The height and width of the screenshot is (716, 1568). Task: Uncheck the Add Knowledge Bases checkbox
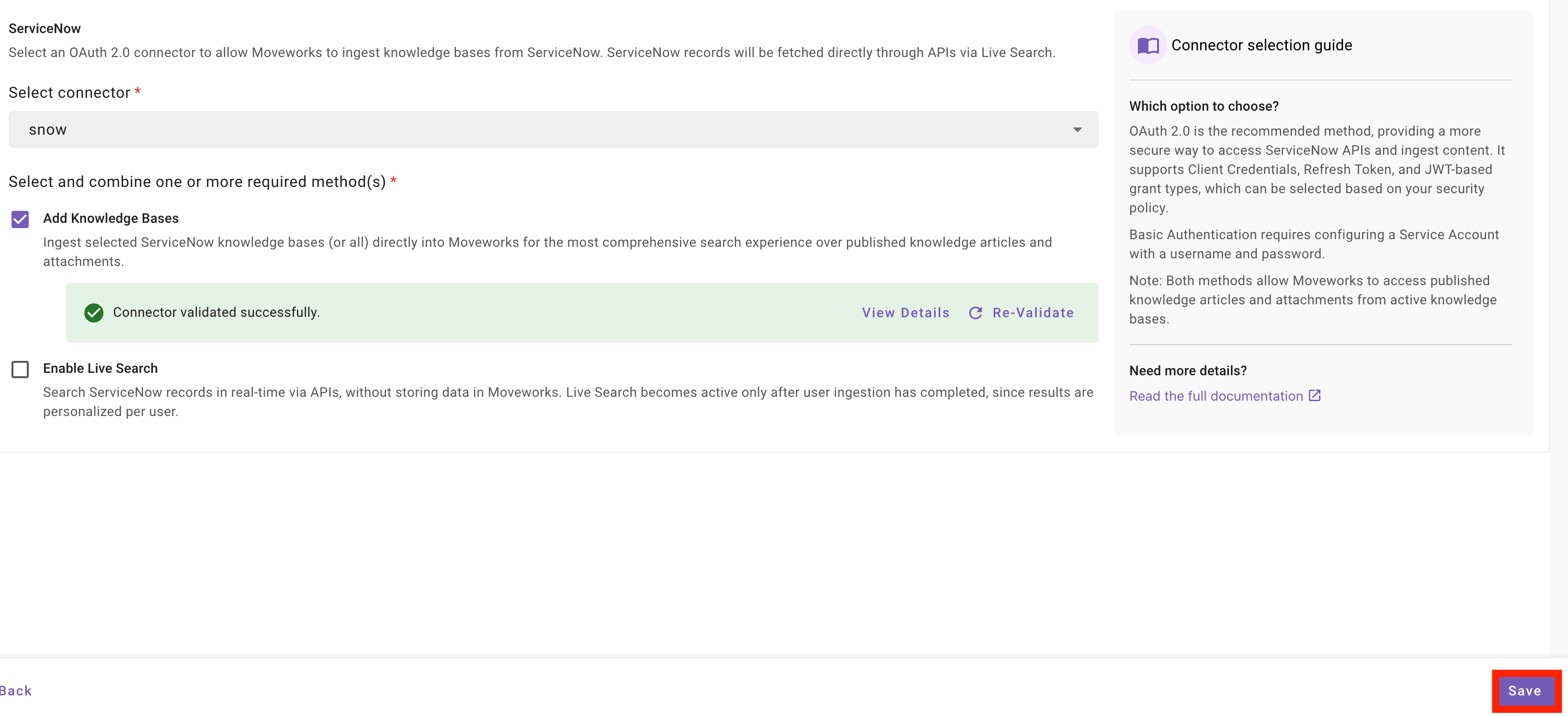click(20, 219)
